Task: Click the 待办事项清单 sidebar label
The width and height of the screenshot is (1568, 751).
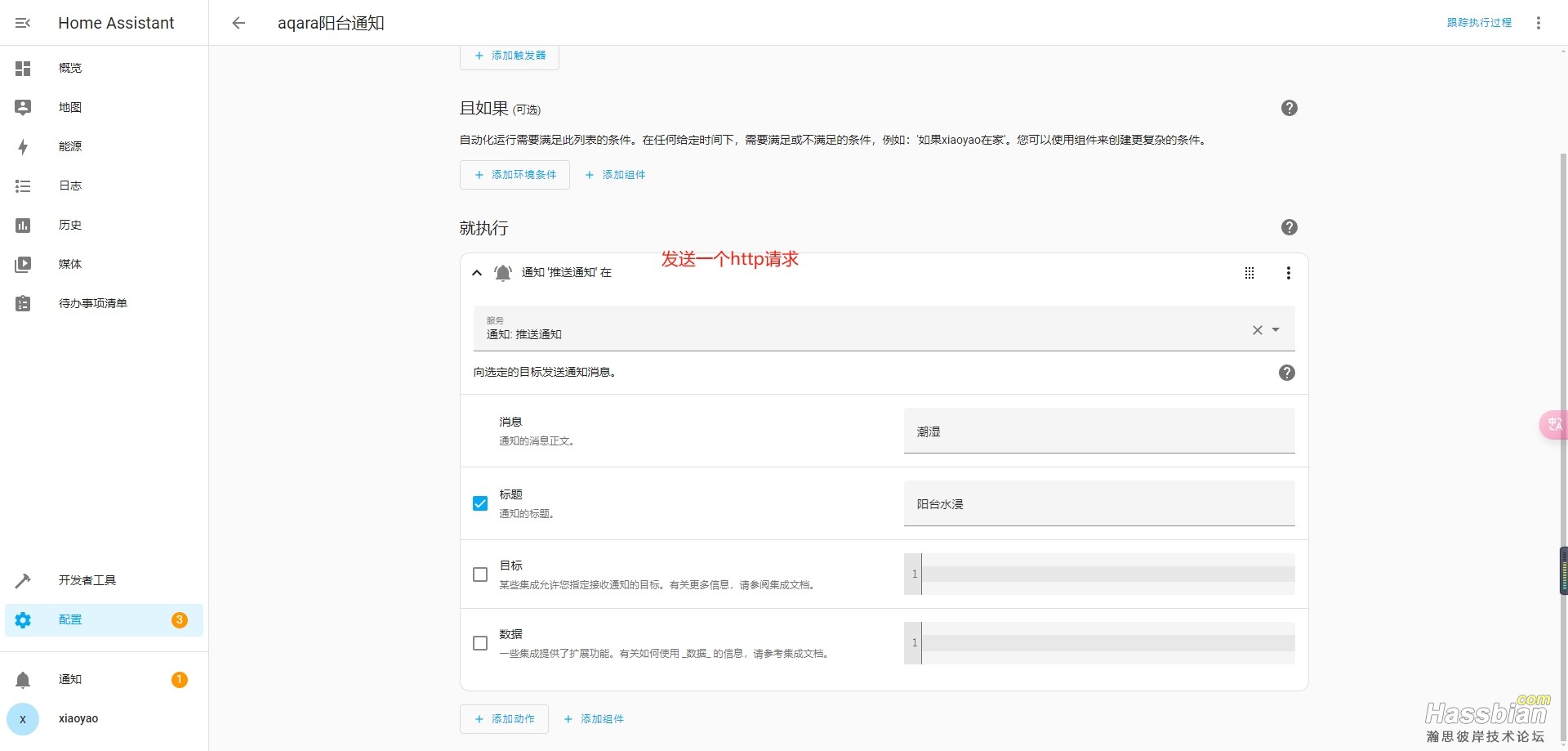Action: pyautogui.click(x=93, y=303)
